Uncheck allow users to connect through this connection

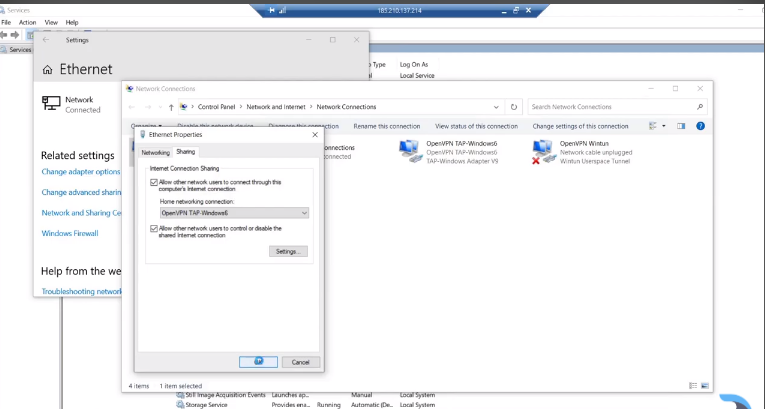[154, 182]
